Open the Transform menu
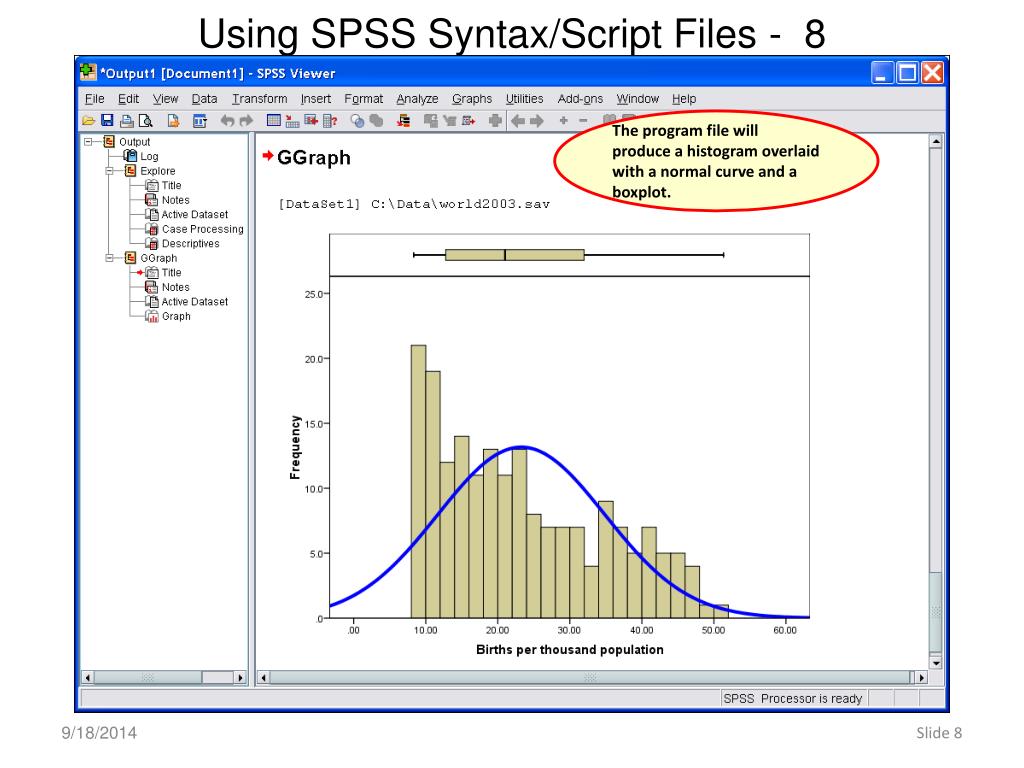 (x=259, y=99)
